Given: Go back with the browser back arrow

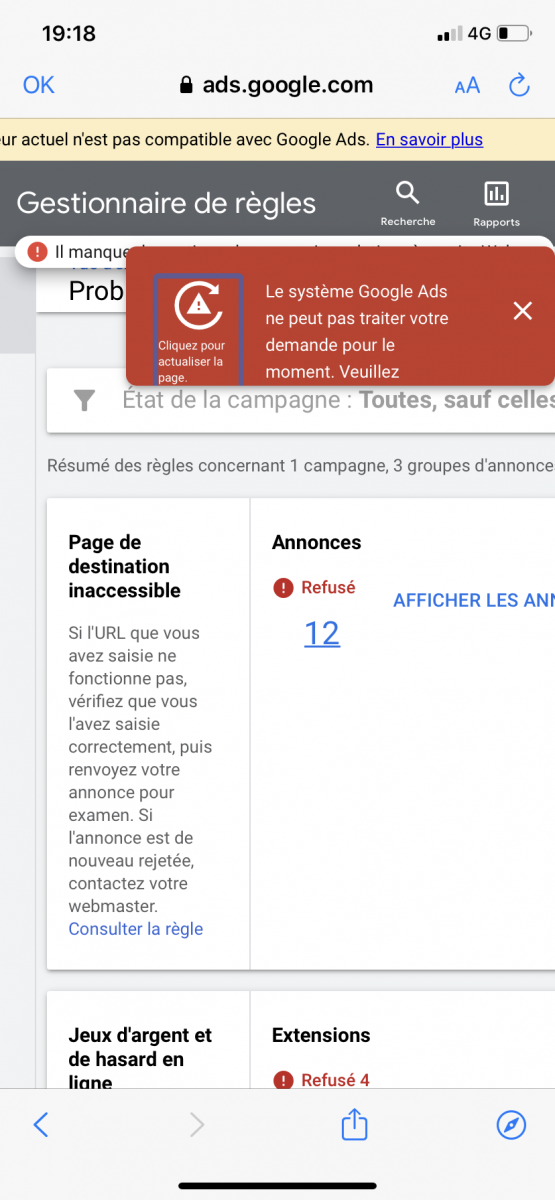Looking at the screenshot, I should click(41, 1125).
